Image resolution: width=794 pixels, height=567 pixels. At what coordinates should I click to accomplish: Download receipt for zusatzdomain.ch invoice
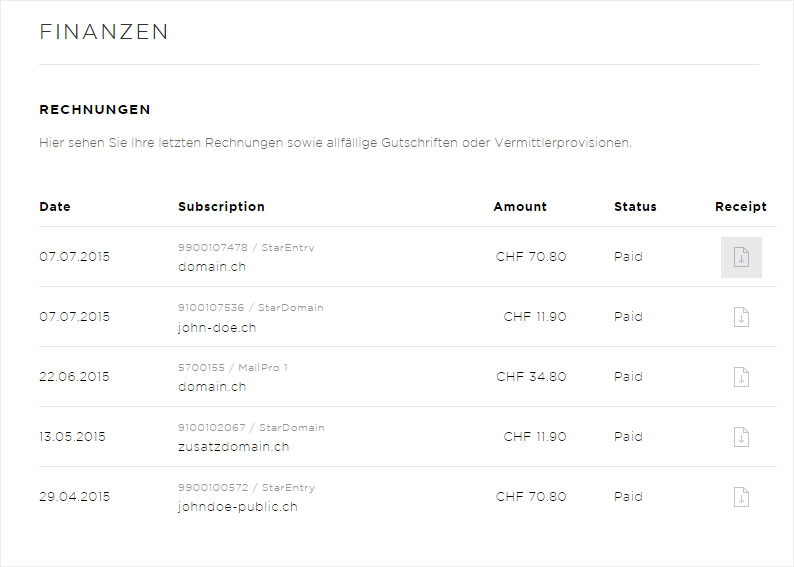tap(741, 437)
